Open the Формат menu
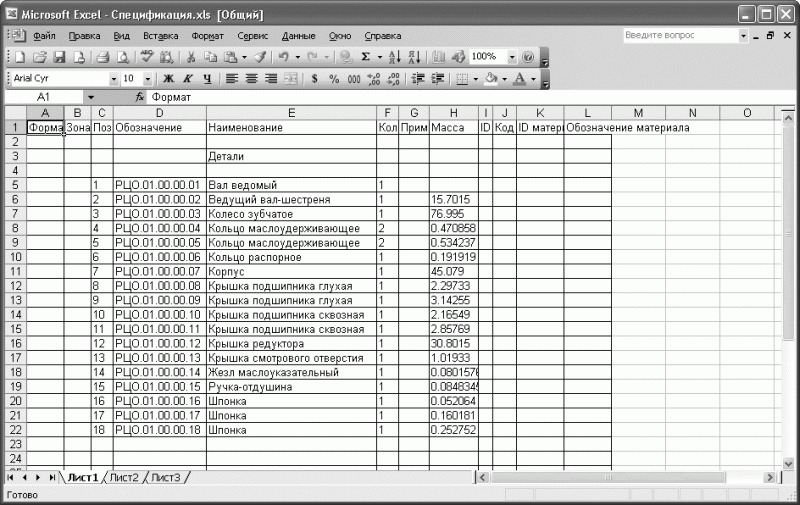 [208, 36]
